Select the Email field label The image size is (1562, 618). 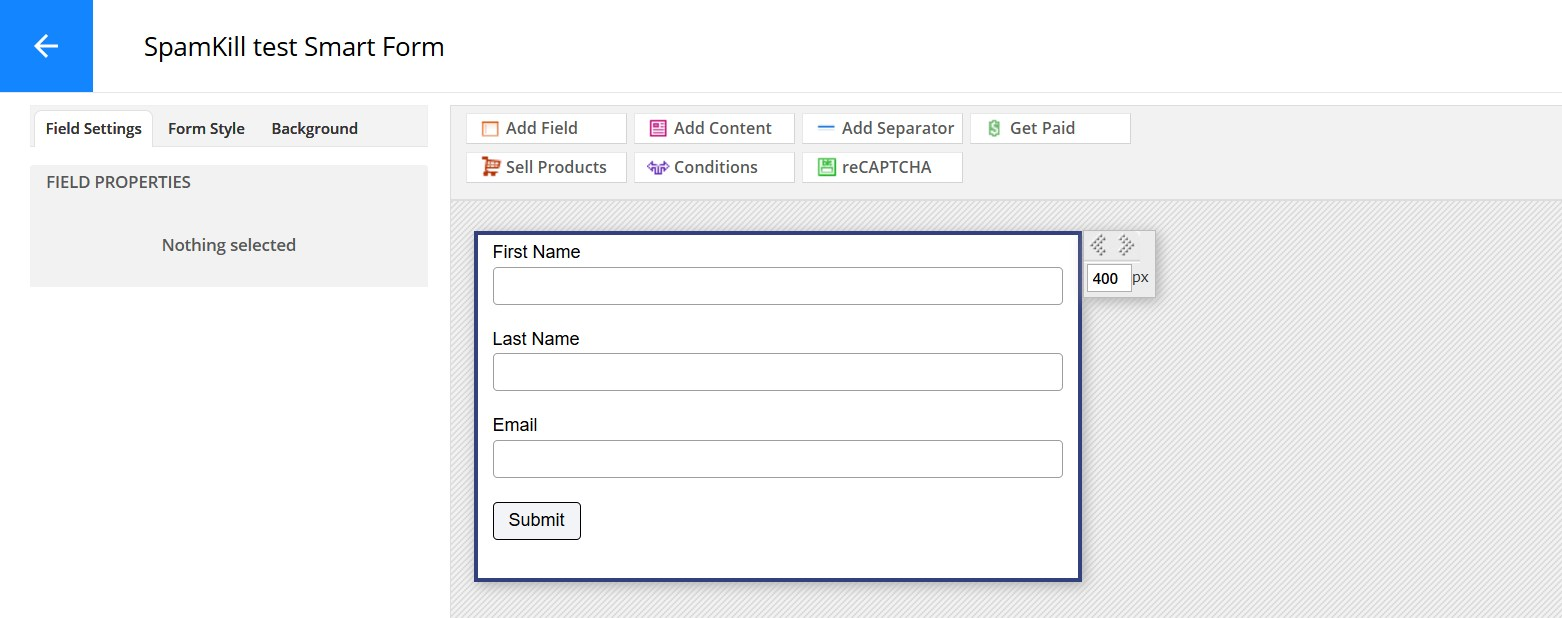click(x=515, y=425)
